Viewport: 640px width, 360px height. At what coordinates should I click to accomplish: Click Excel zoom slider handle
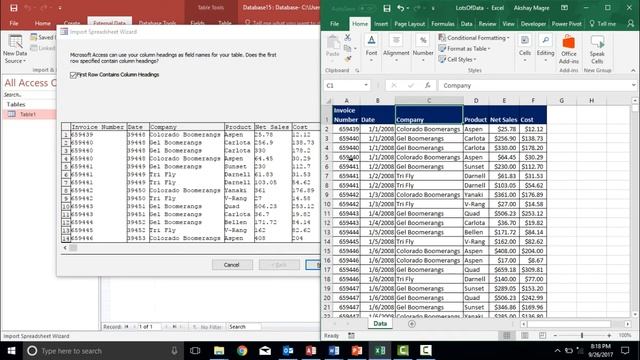582,336
